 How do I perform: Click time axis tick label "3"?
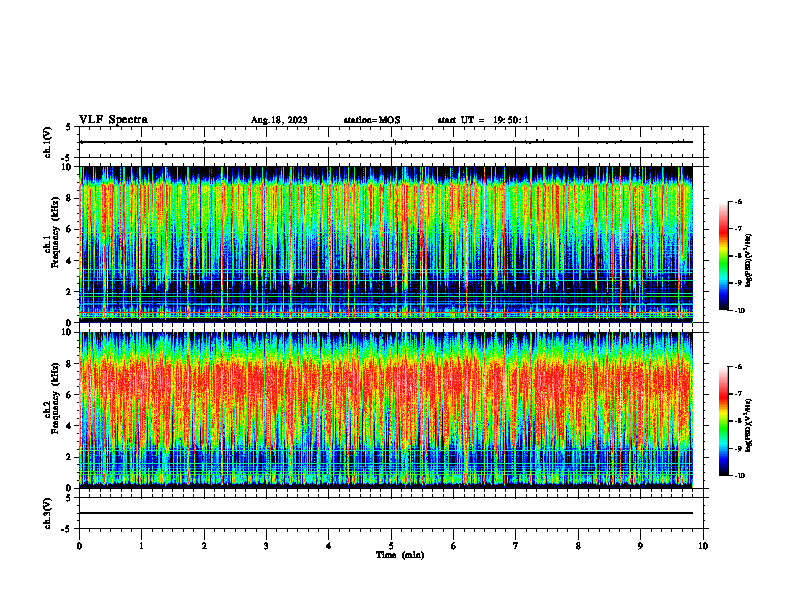pyautogui.click(x=266, y=546)
